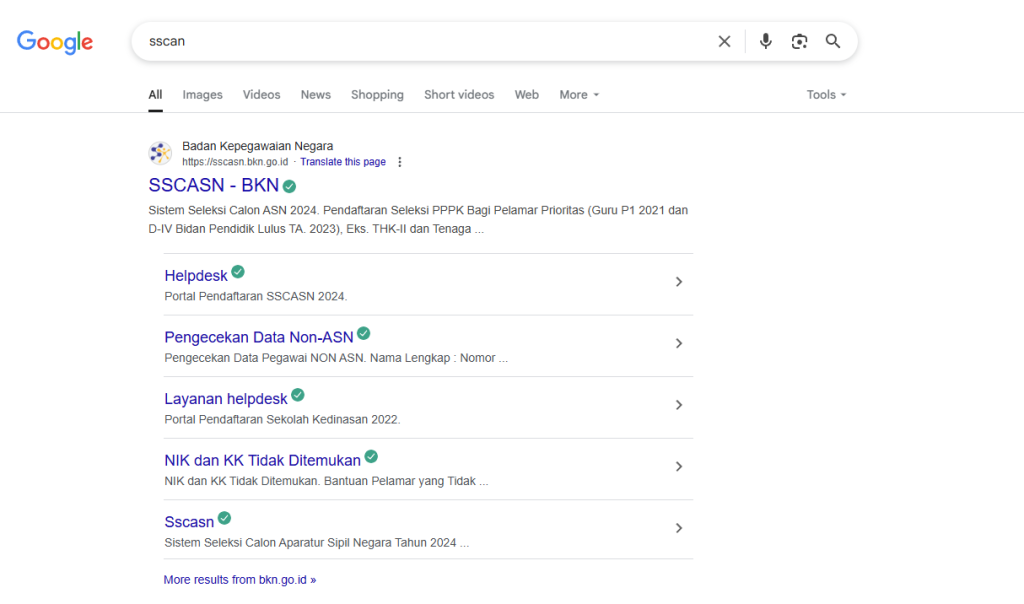Viewport: 1024px width, 604px height.
Task: Click the Bantuan Pelamar yang Tidak description
Action: (x=327, y=481)
